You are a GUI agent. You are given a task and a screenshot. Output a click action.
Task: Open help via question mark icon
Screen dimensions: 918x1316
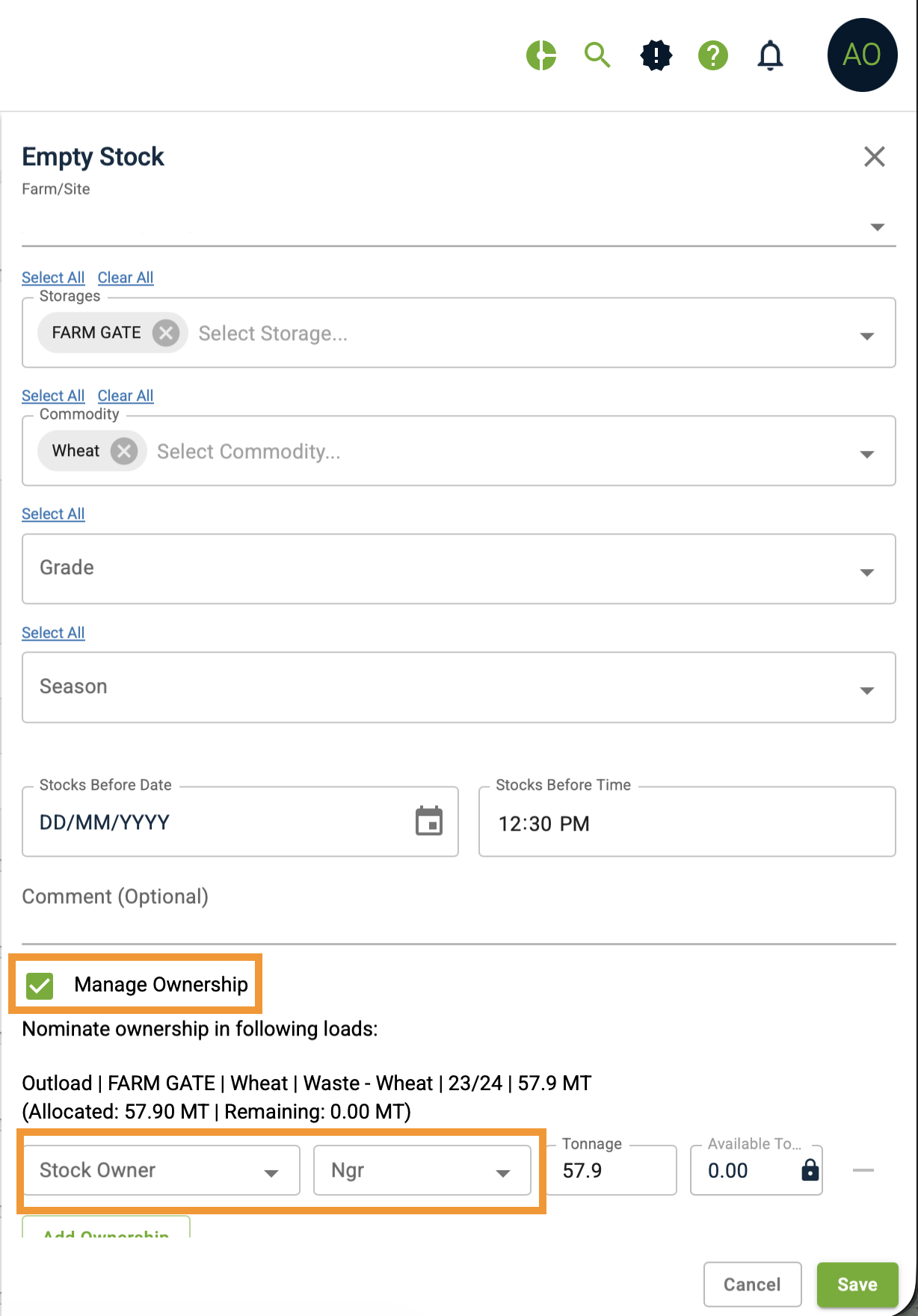tap(713, 55)
